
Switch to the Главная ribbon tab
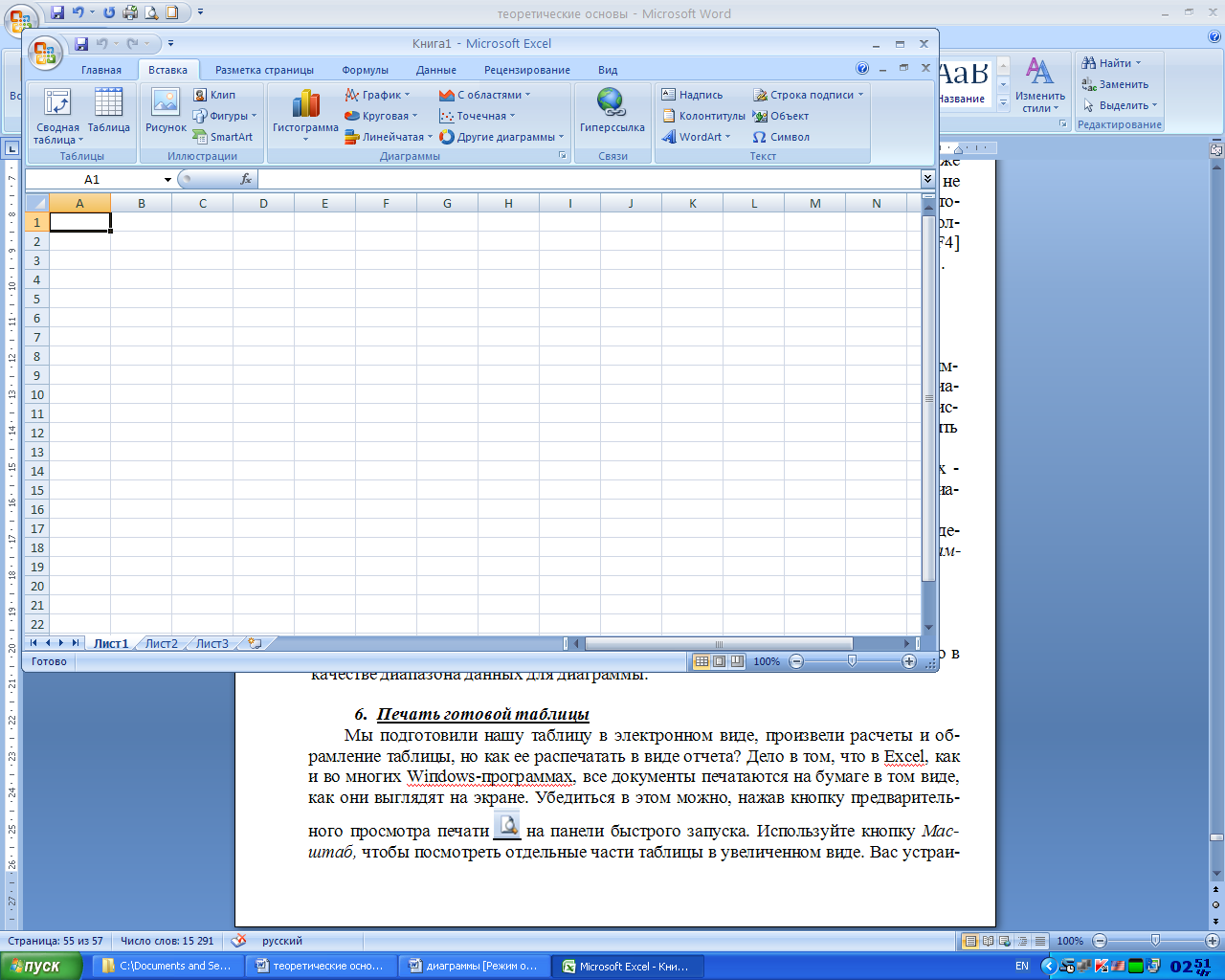coord(101,70)
